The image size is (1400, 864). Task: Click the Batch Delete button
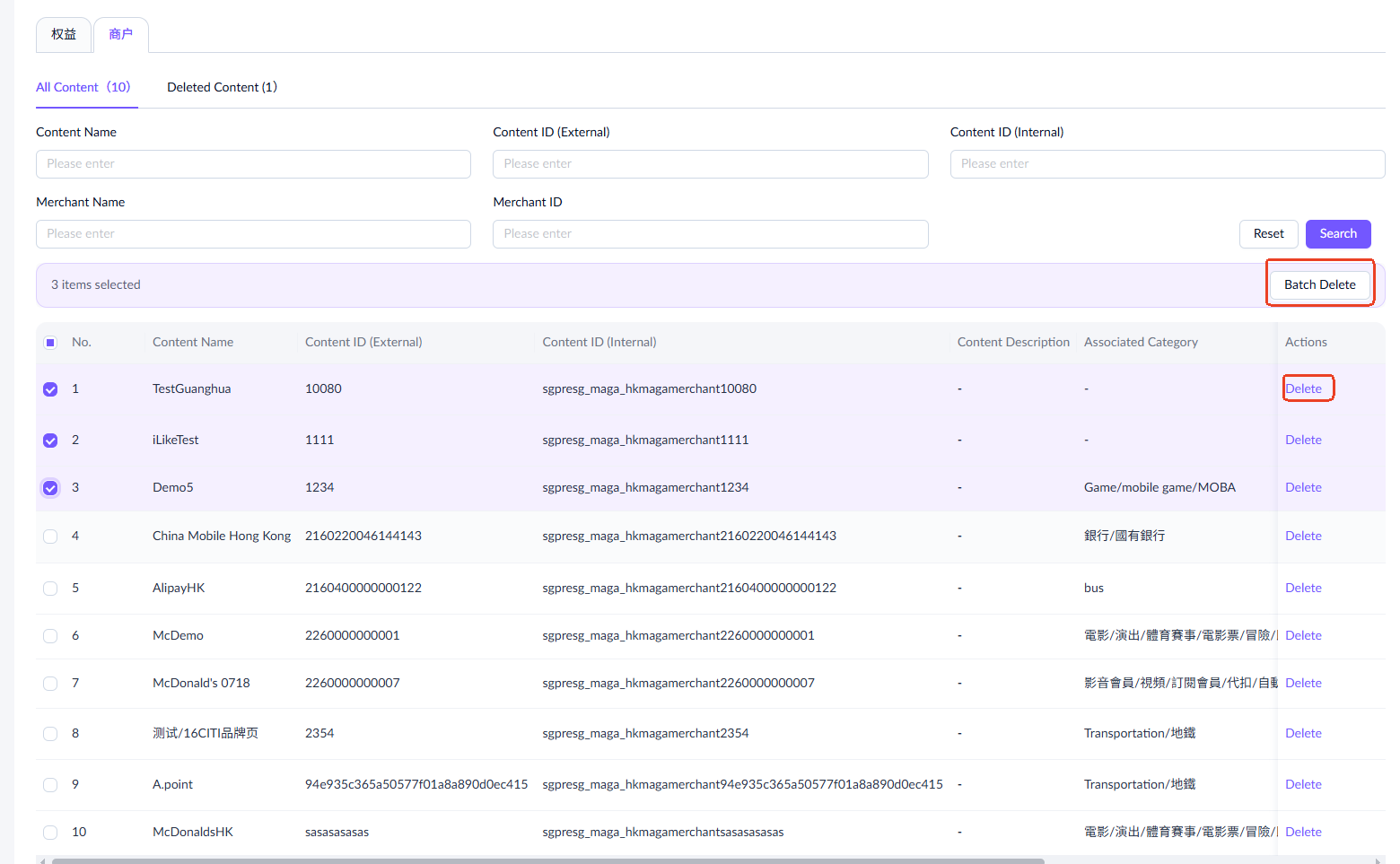pos(1319,284)
